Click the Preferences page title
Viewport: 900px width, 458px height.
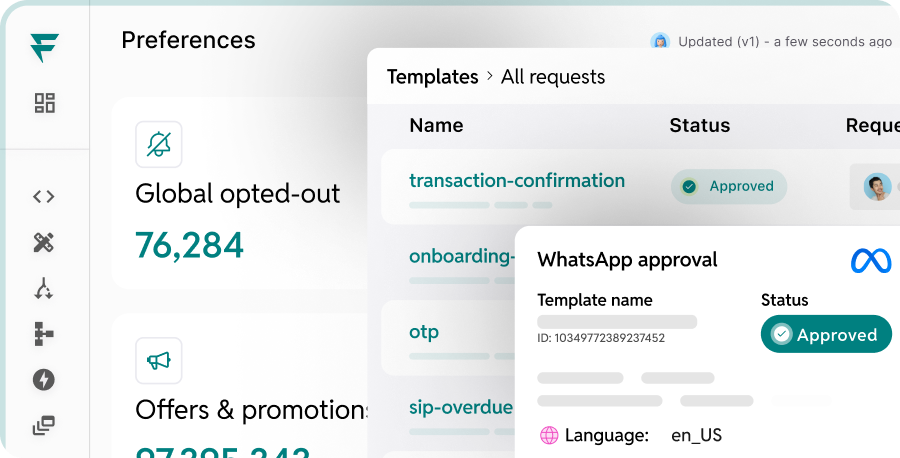coord(188,40)
